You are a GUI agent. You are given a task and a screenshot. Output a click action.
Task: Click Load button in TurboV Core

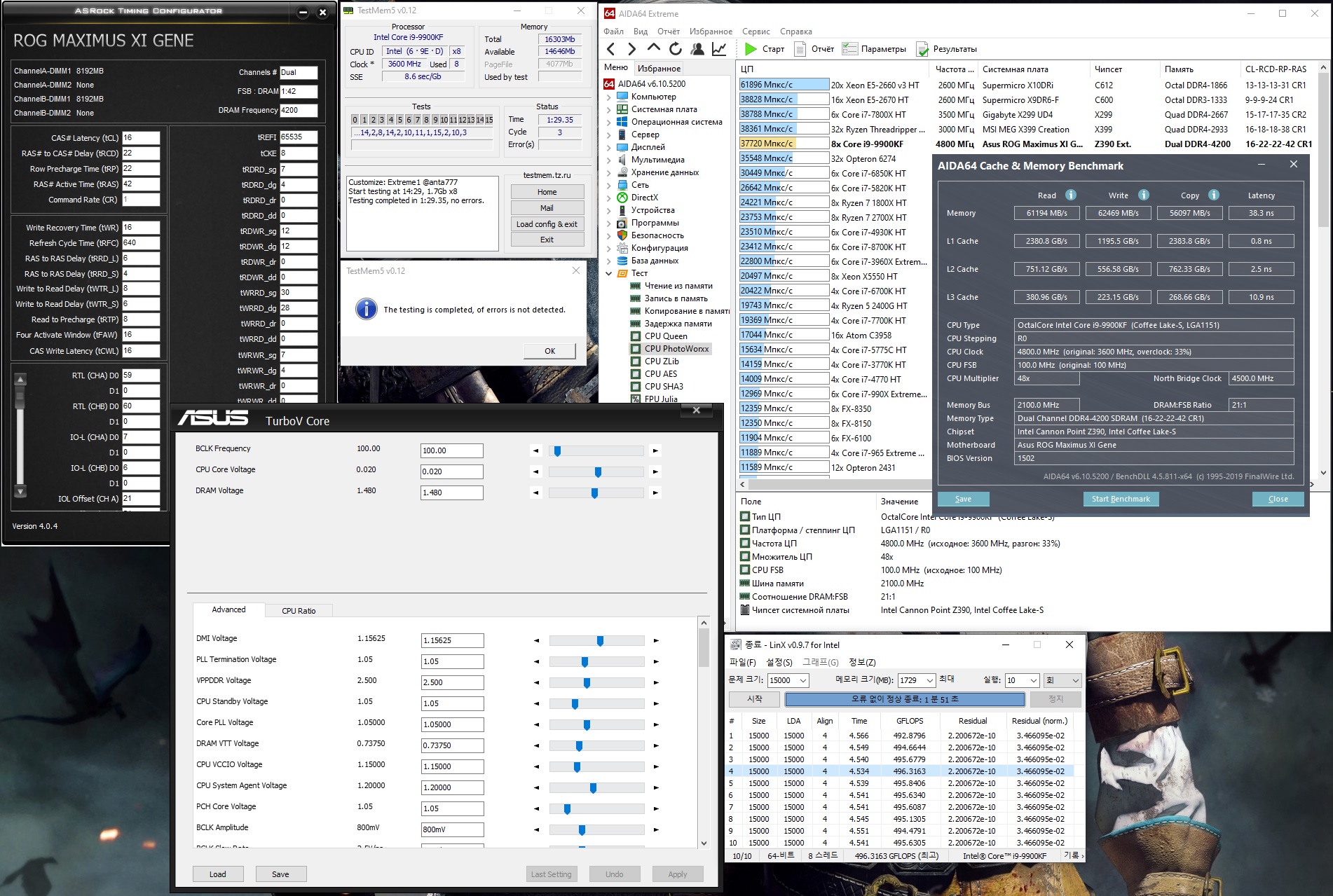pos(218,874)
